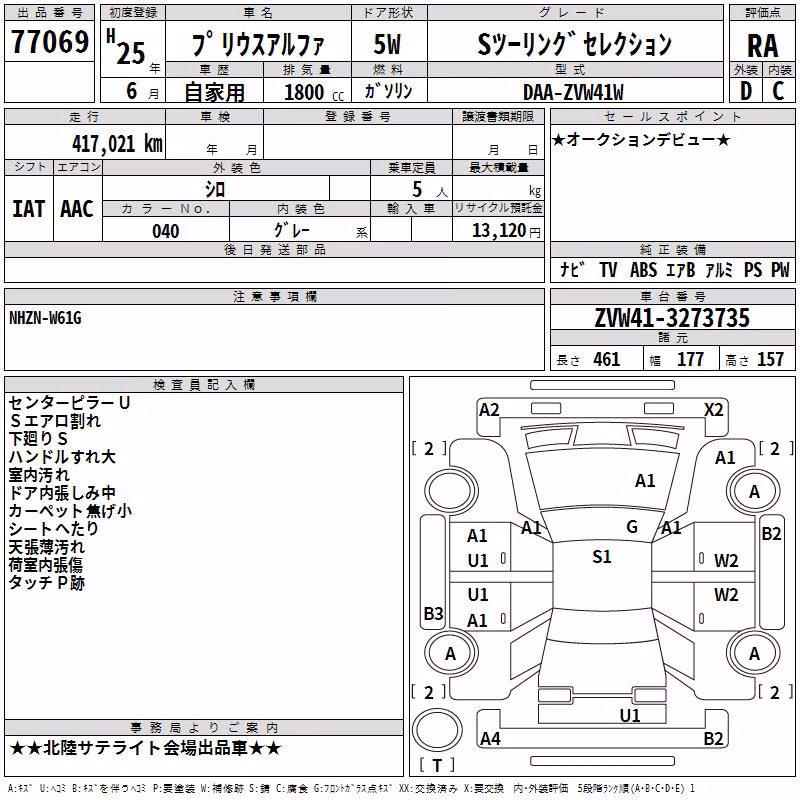Screen dimensions: 800x800
Task: Select the recycle deposit 13,120円
Action: coord(506,231)
